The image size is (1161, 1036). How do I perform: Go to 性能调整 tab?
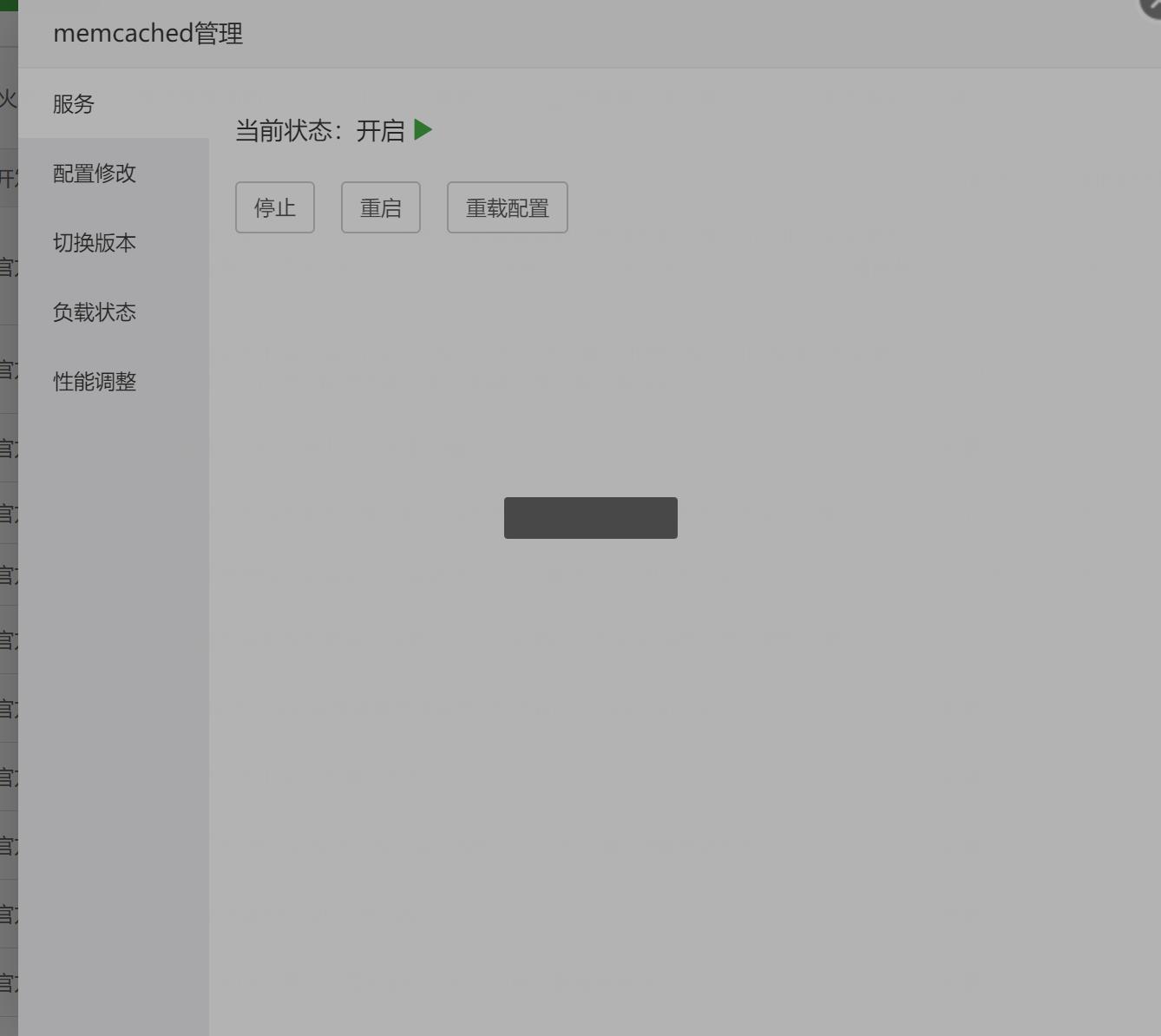[114, 382]
